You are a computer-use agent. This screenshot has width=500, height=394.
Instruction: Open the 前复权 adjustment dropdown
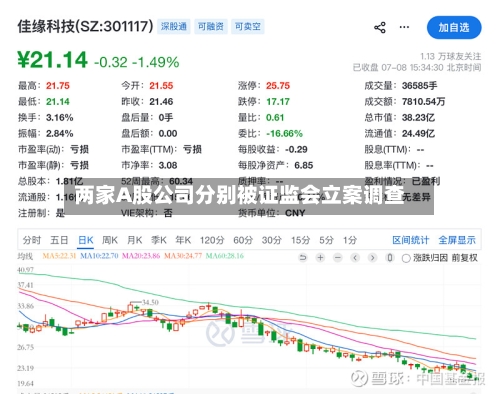click(465, 258)
